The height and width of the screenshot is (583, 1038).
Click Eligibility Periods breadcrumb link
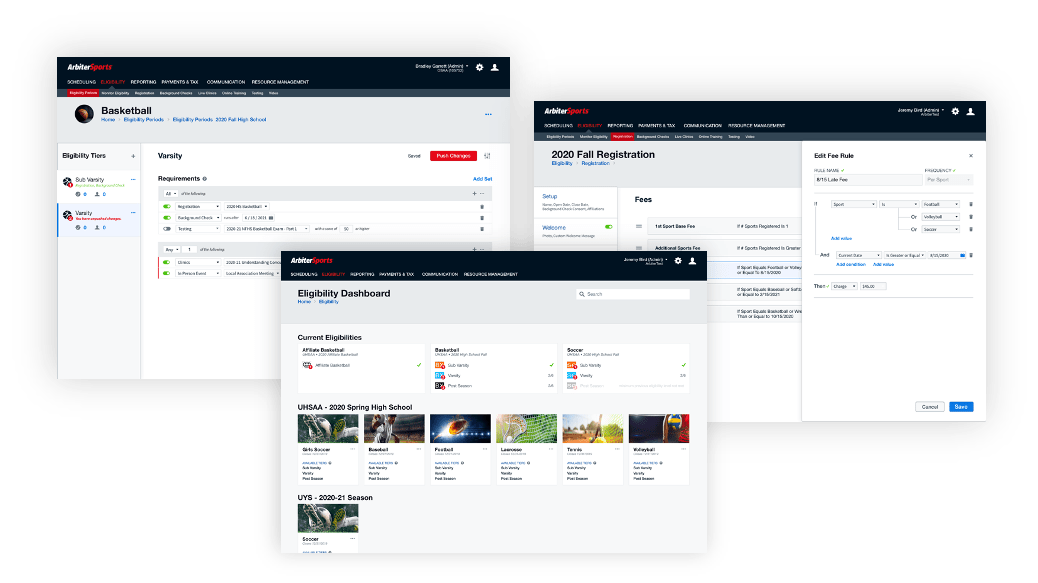(x=144, y=120)
